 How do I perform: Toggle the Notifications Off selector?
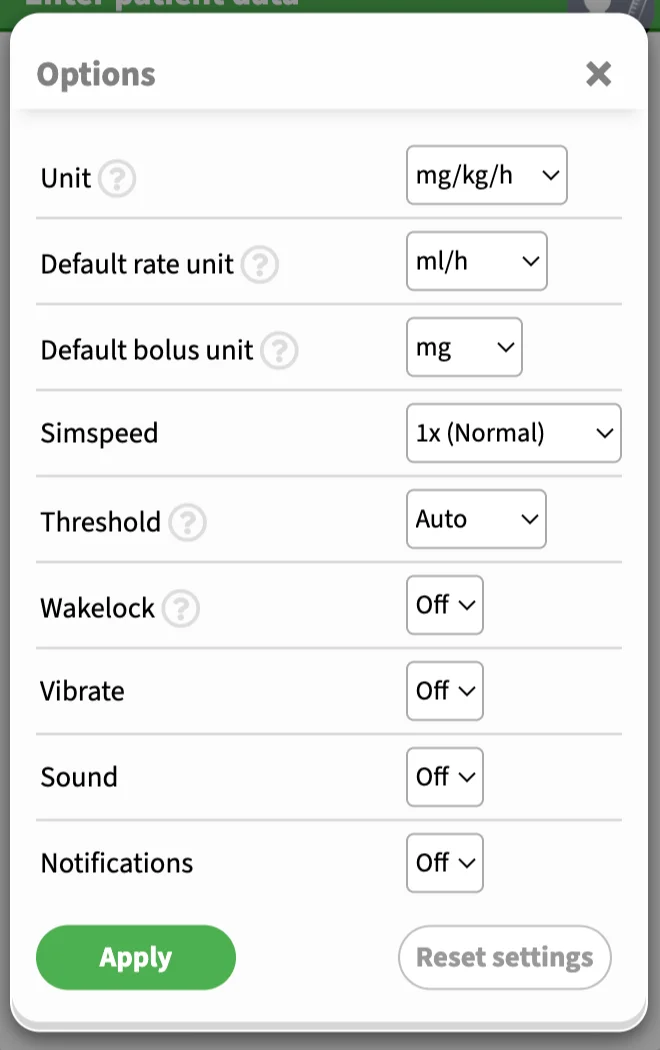(444, 862)
